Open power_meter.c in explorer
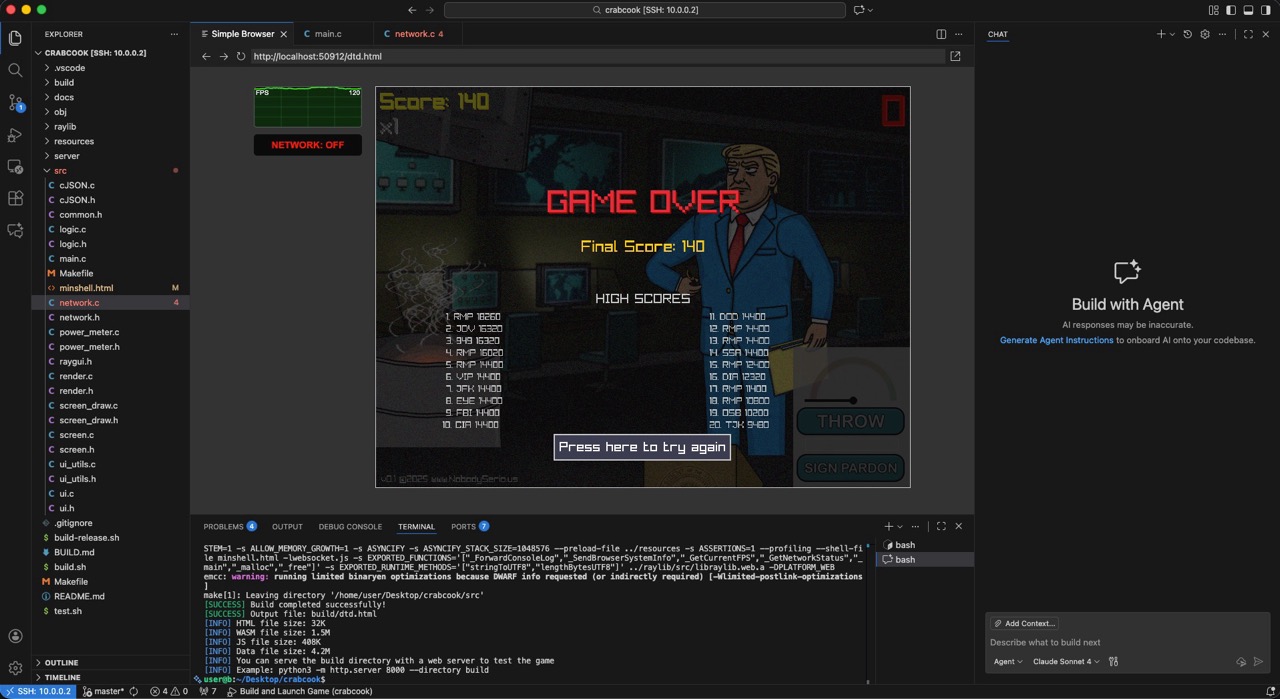The width and height of the screenshot is (1280, 699). [x=89, y=332]
